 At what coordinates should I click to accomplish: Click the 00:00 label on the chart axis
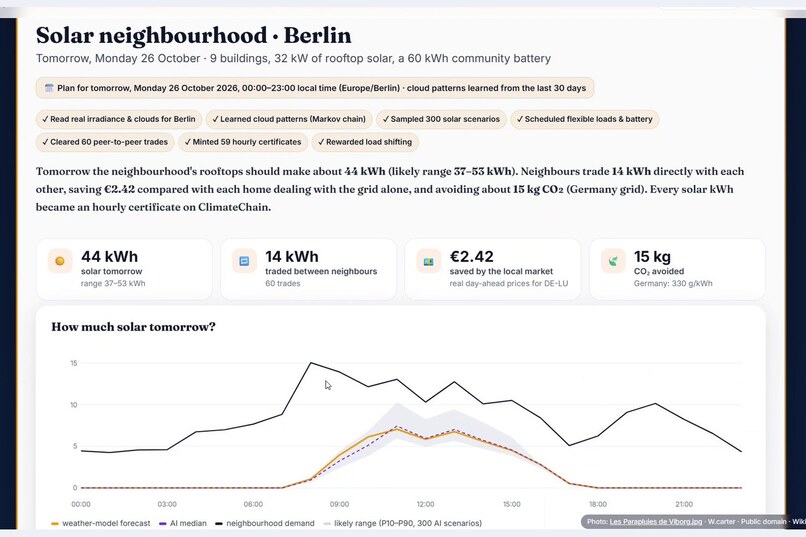coord(81,504)
